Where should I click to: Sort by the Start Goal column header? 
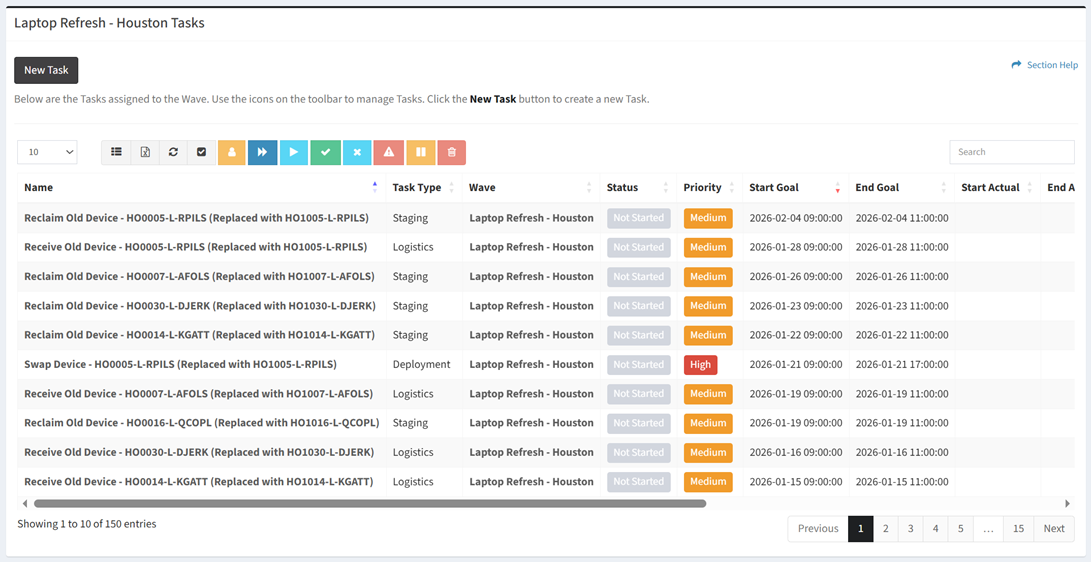[x=774, y=188]
